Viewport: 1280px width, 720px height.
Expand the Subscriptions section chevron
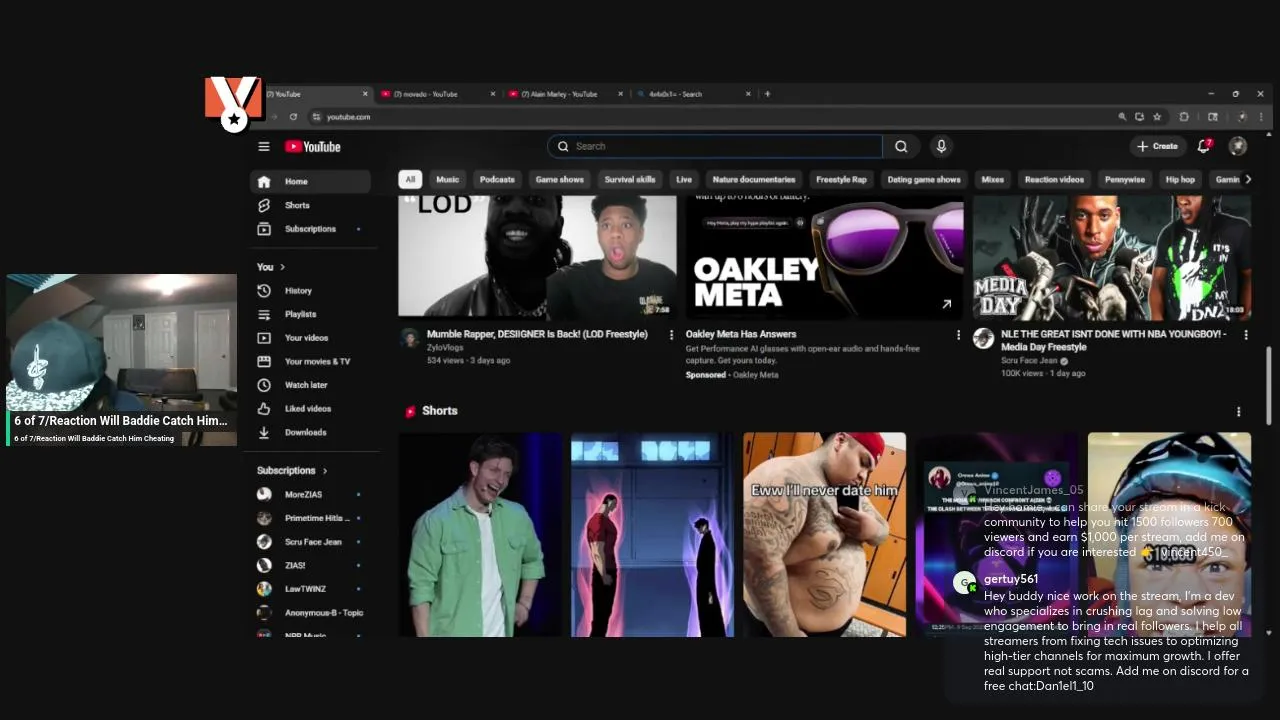coord(325,470)
